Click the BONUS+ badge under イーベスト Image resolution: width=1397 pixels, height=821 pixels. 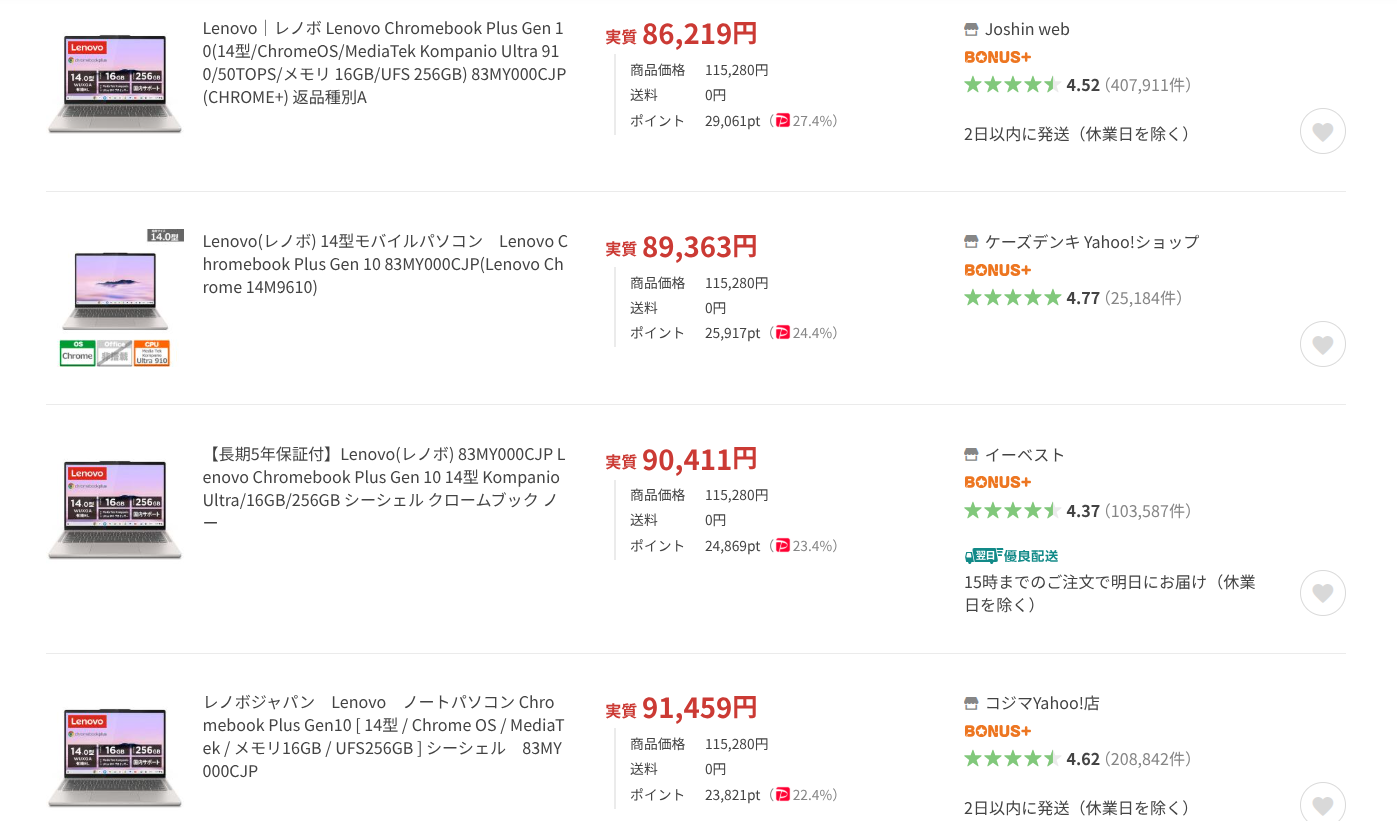pos(997,482)
